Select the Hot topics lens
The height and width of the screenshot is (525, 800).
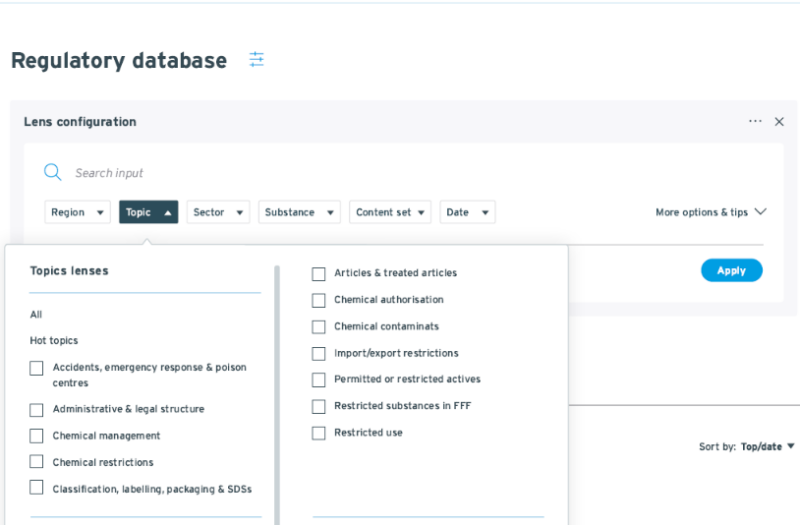[54, 340]
